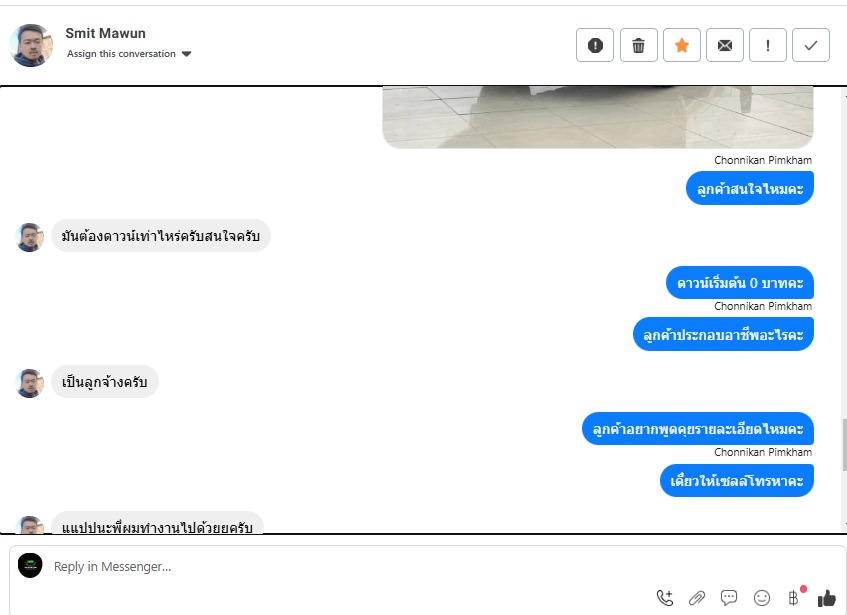847x615 pixels.
Task: Start a call with the phone-plus icon
Action: [x=665, y=598]
